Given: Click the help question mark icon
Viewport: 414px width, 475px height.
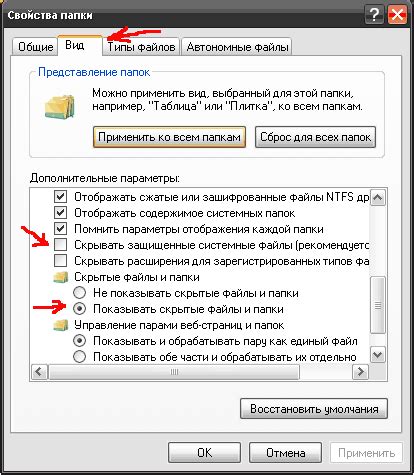Looking at the screenshot, I should [374, 15].
